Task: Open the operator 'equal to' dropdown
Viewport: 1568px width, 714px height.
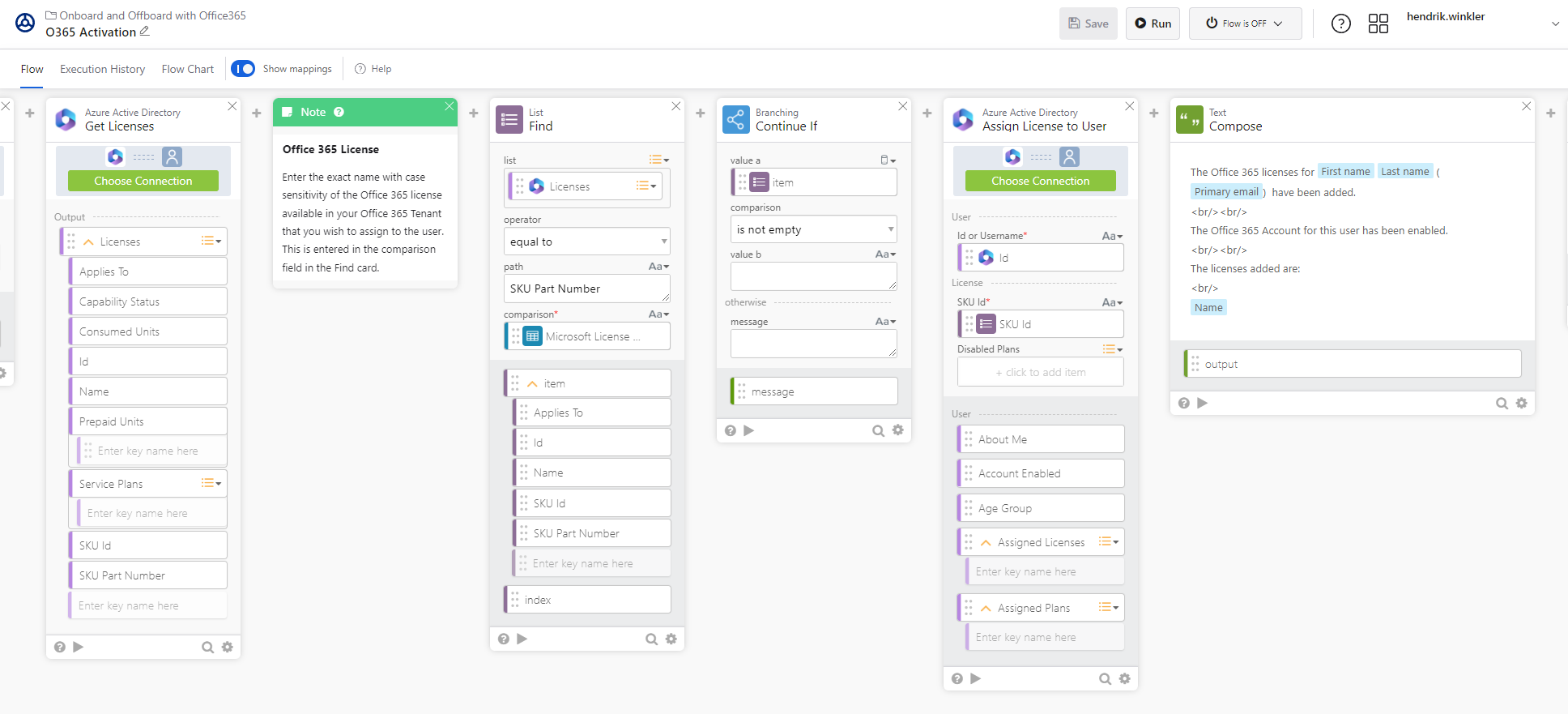Action: [586, 242]
